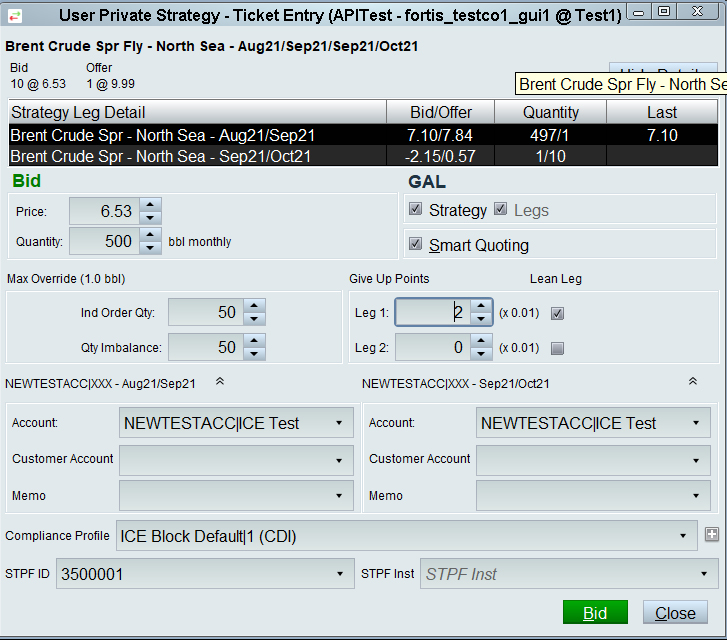Increase the Price value with up arrow

click(150, 205)
